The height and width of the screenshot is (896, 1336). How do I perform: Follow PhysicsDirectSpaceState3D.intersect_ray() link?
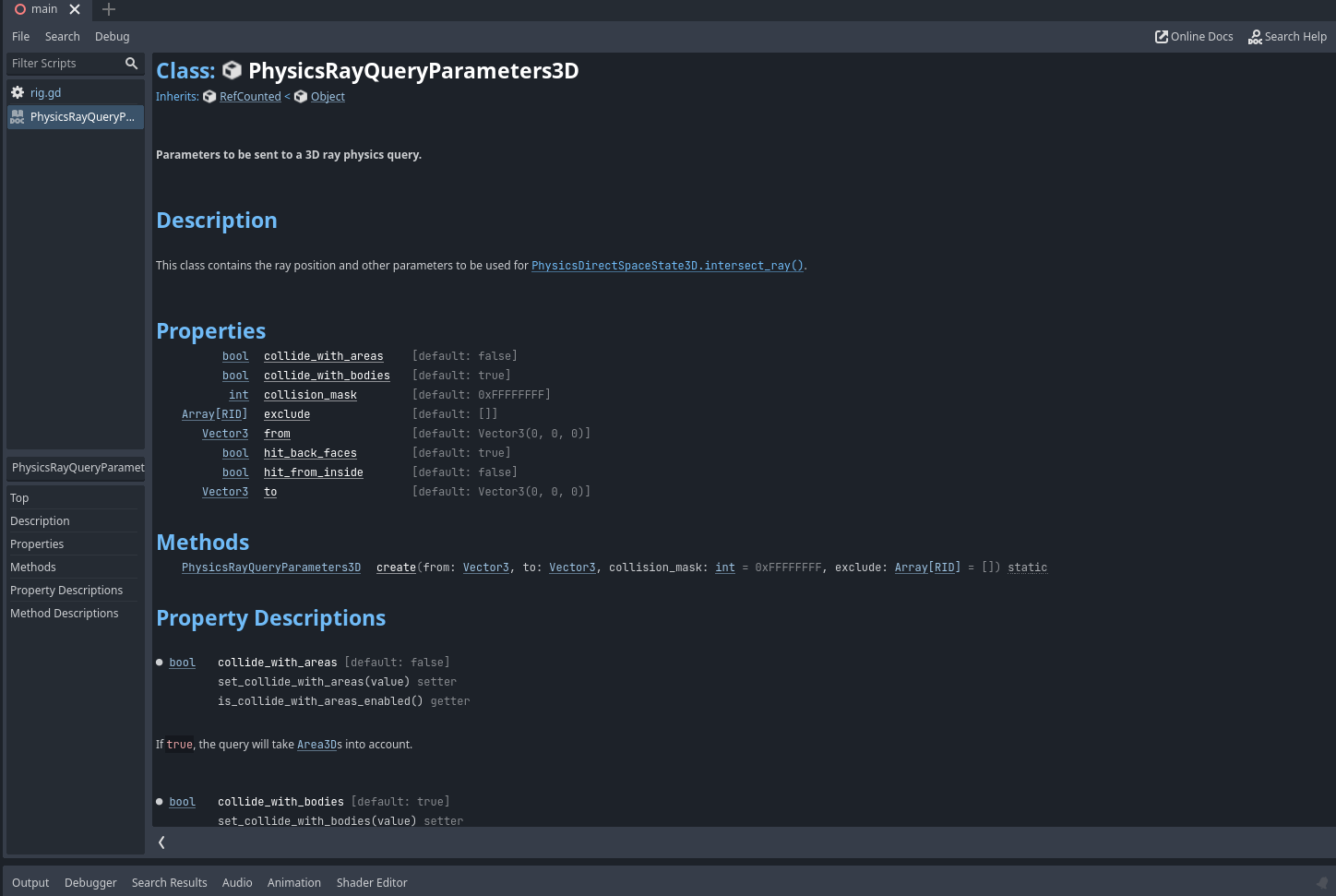(668, 266)
